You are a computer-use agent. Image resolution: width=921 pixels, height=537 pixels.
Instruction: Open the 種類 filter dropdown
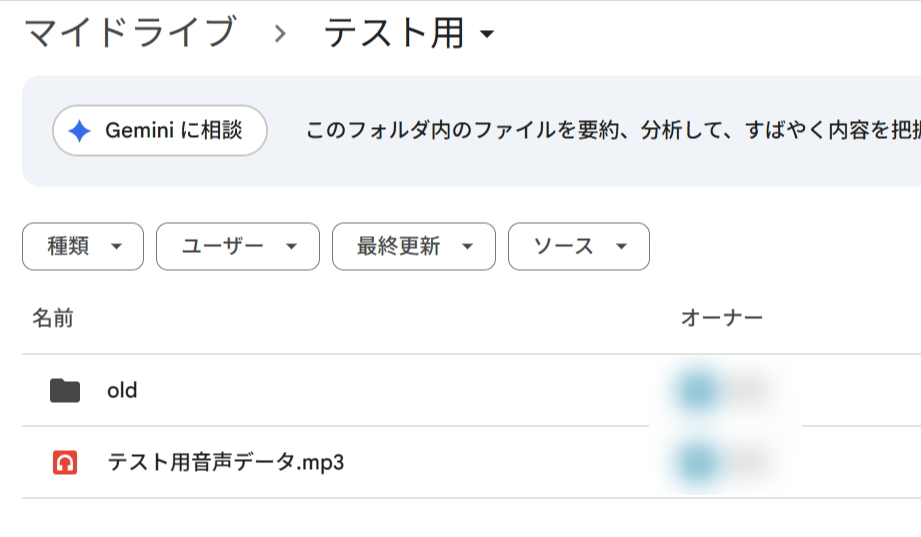83,246
